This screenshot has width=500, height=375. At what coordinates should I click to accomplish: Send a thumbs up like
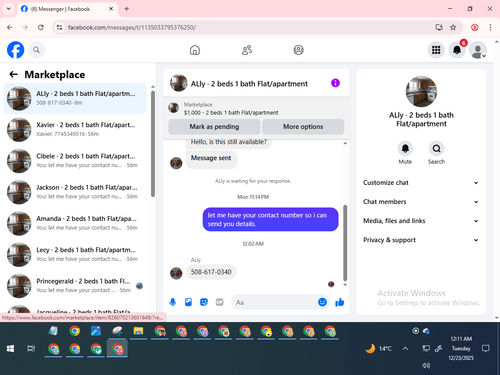[340, 302]
